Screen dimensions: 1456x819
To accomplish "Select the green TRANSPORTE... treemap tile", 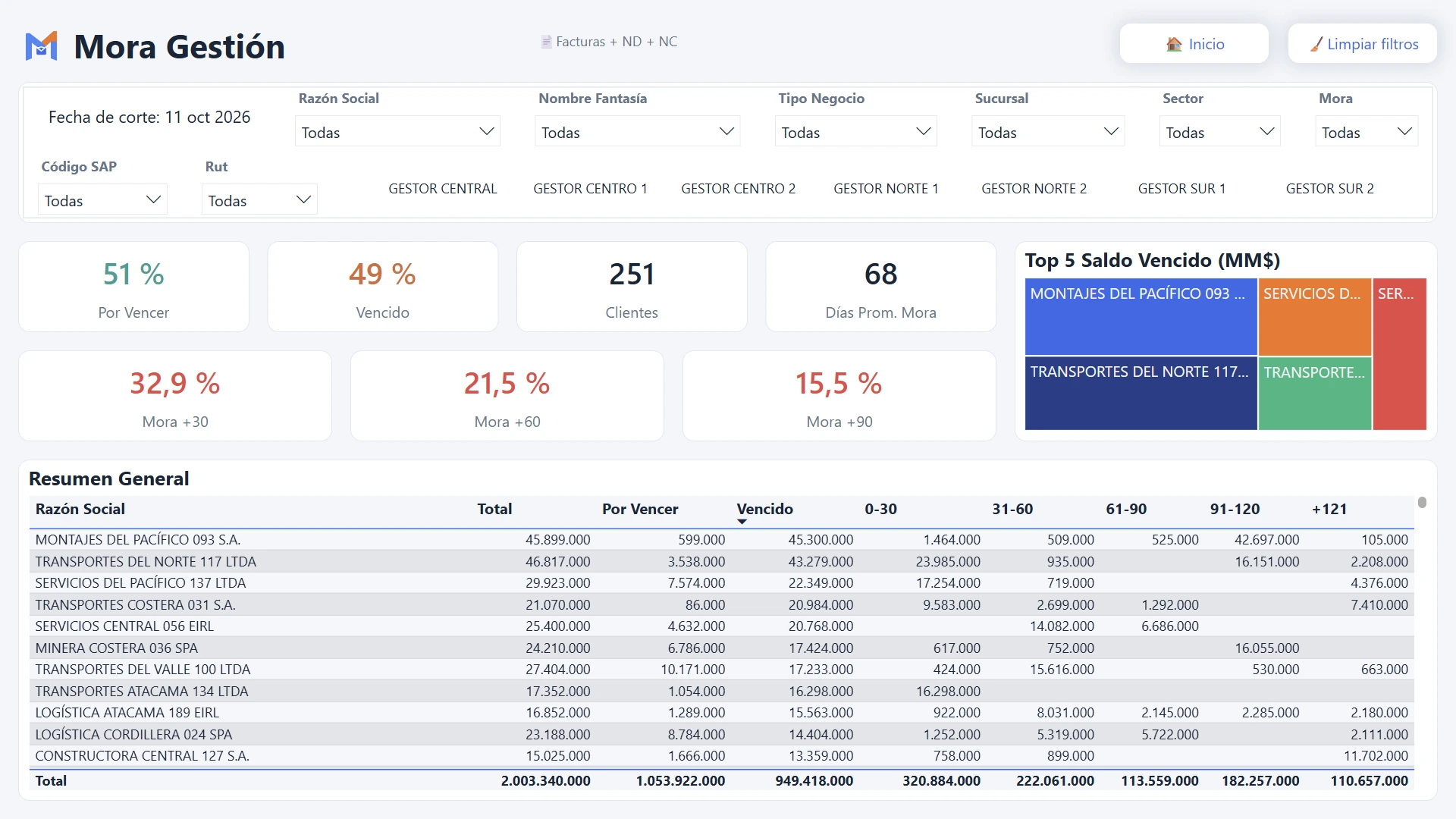I will (1314, 394).
